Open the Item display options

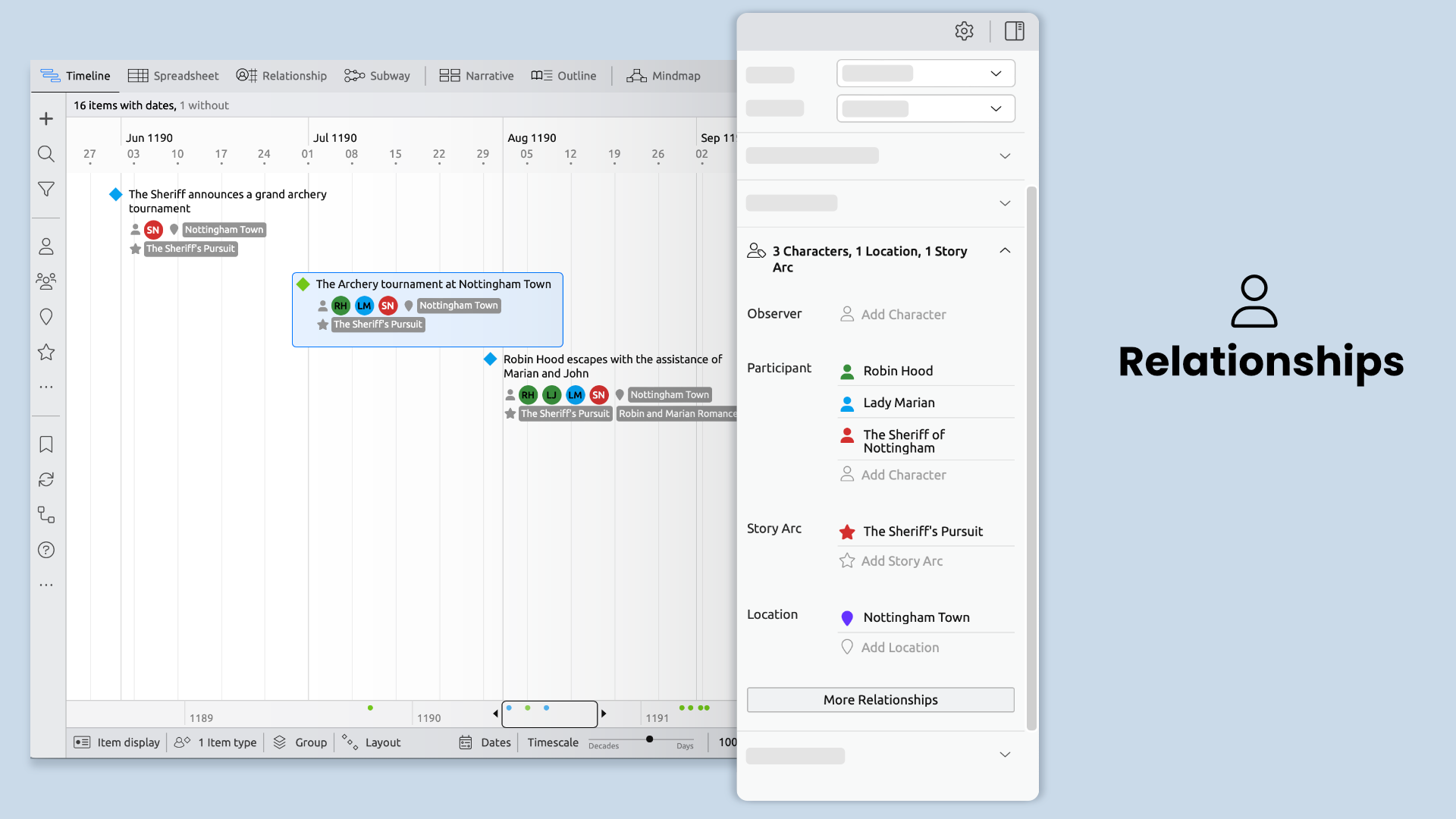(x=117, y=742)
